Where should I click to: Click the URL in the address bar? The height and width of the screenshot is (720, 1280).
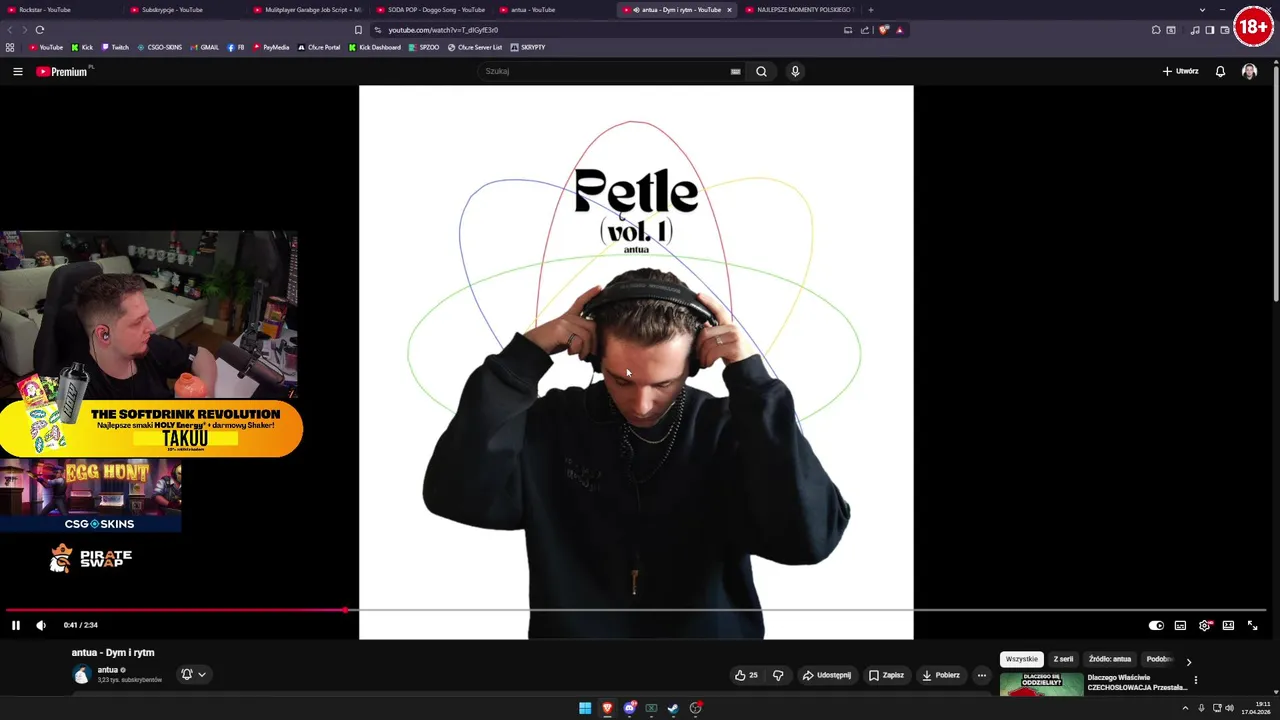[x=443, y=30]
